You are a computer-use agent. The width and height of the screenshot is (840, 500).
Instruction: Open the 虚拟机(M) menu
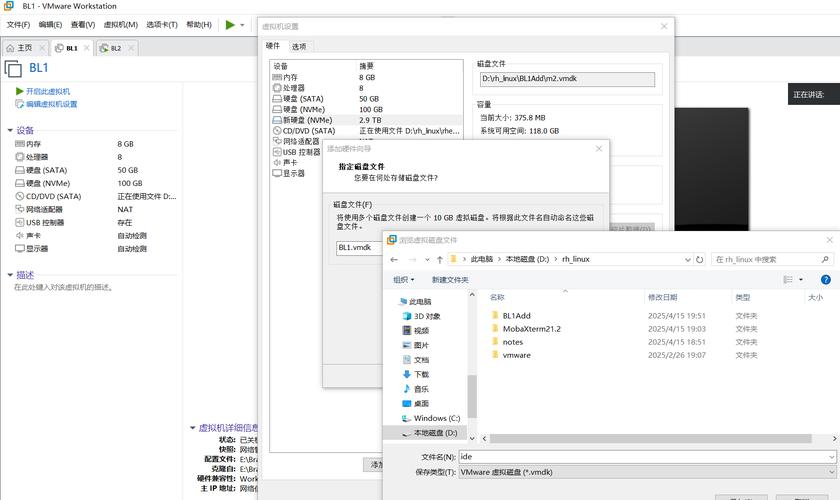120,24
